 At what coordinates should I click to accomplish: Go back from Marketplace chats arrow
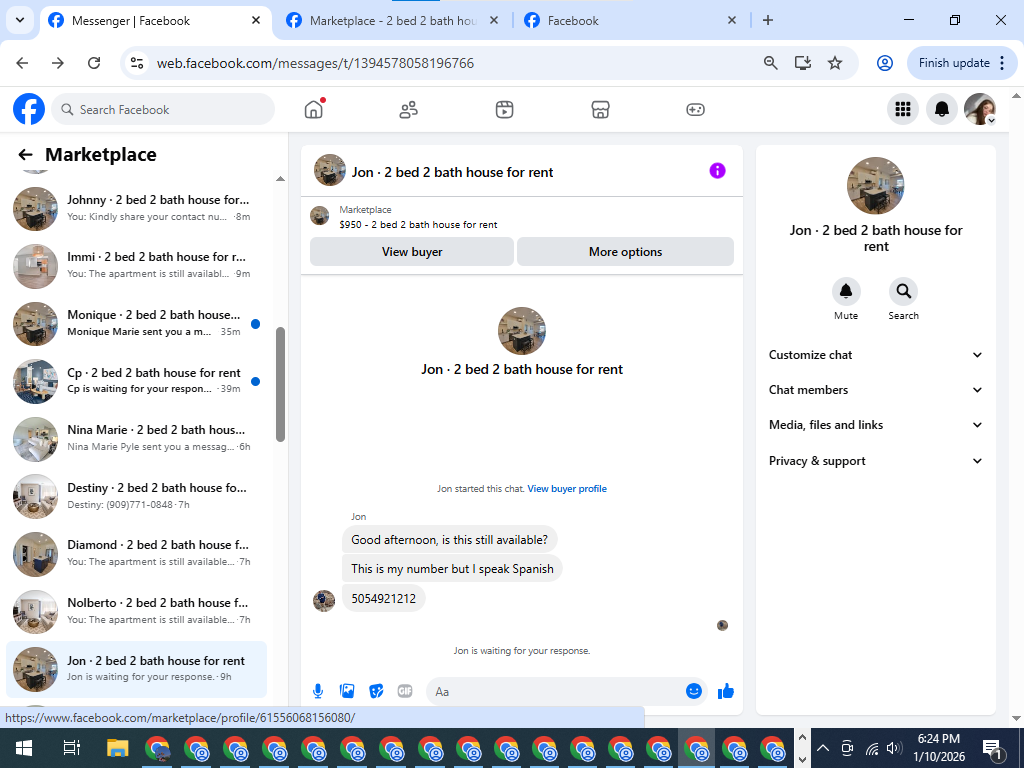point(25,155)
